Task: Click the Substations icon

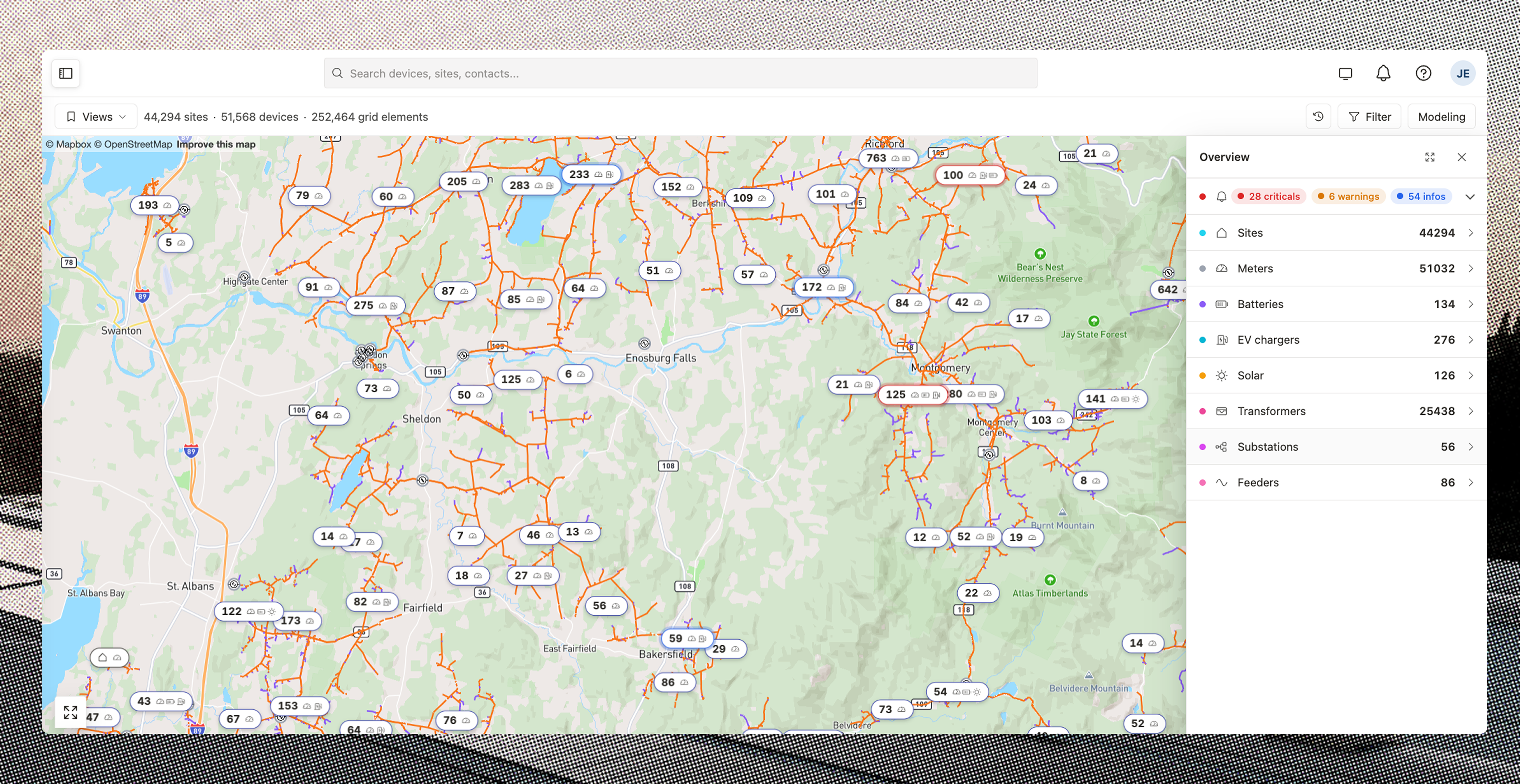Action: (1221, 447)
